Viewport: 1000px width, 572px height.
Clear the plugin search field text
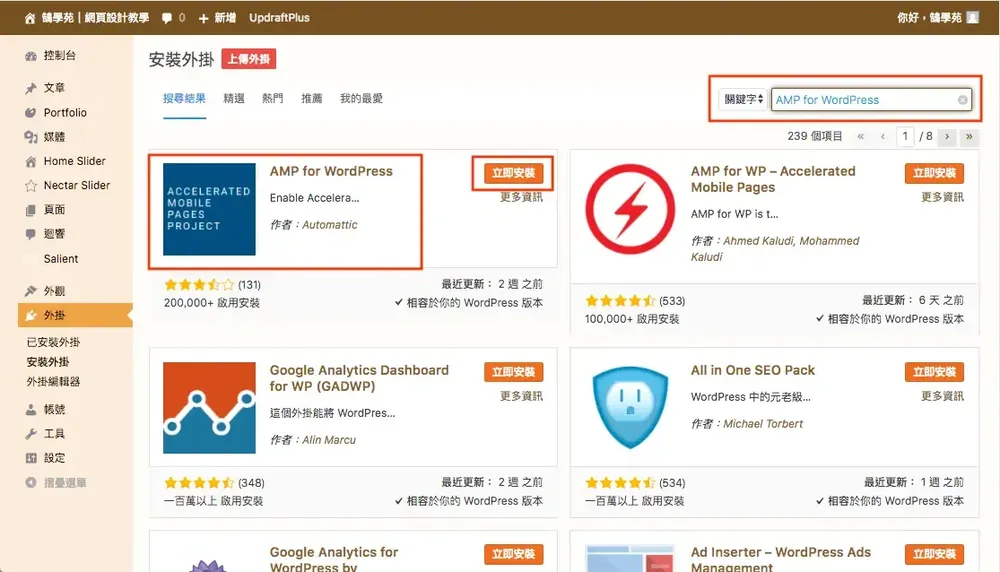click(x=962, y=99)
